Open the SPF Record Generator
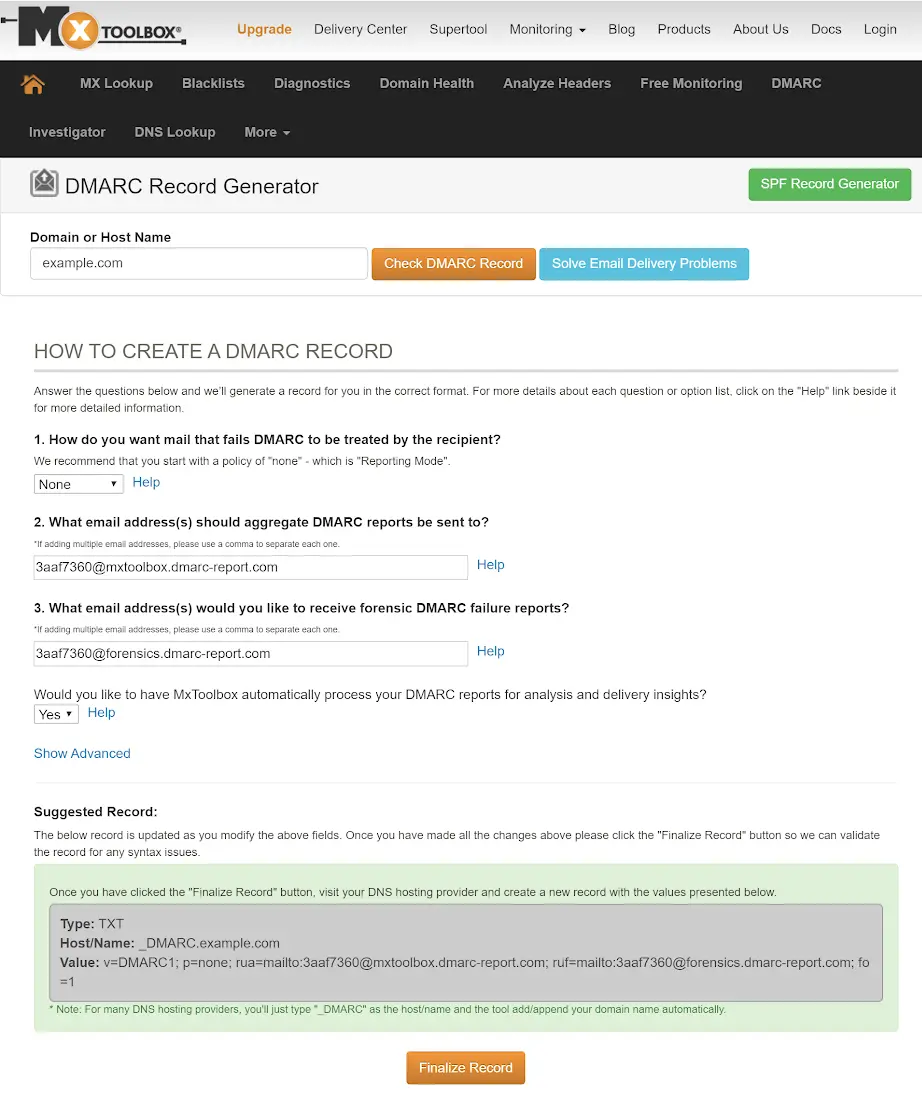Viewport: 922px width, 1112px height. pyautogui.click(x=829, y=184)
